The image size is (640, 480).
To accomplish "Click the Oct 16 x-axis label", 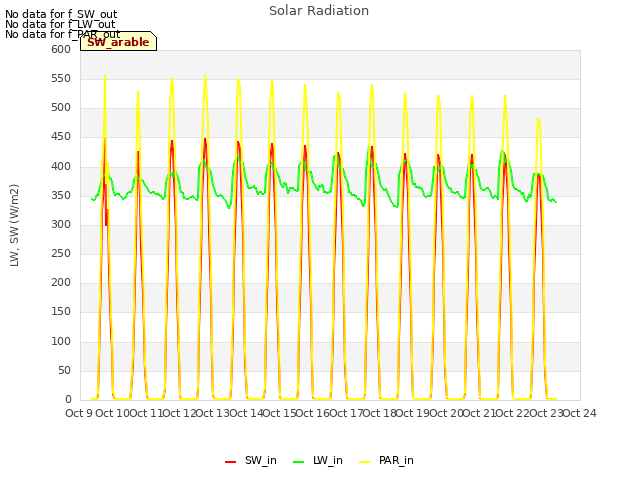I will [x=313, y=413].
